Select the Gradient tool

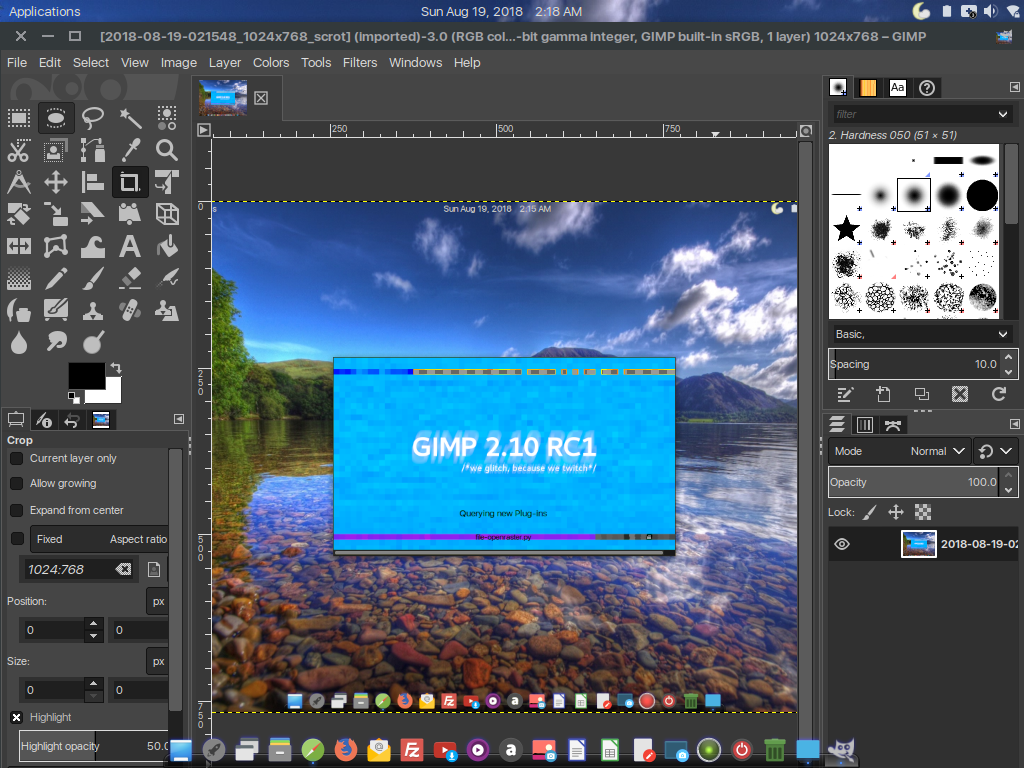tap(19, 278)
